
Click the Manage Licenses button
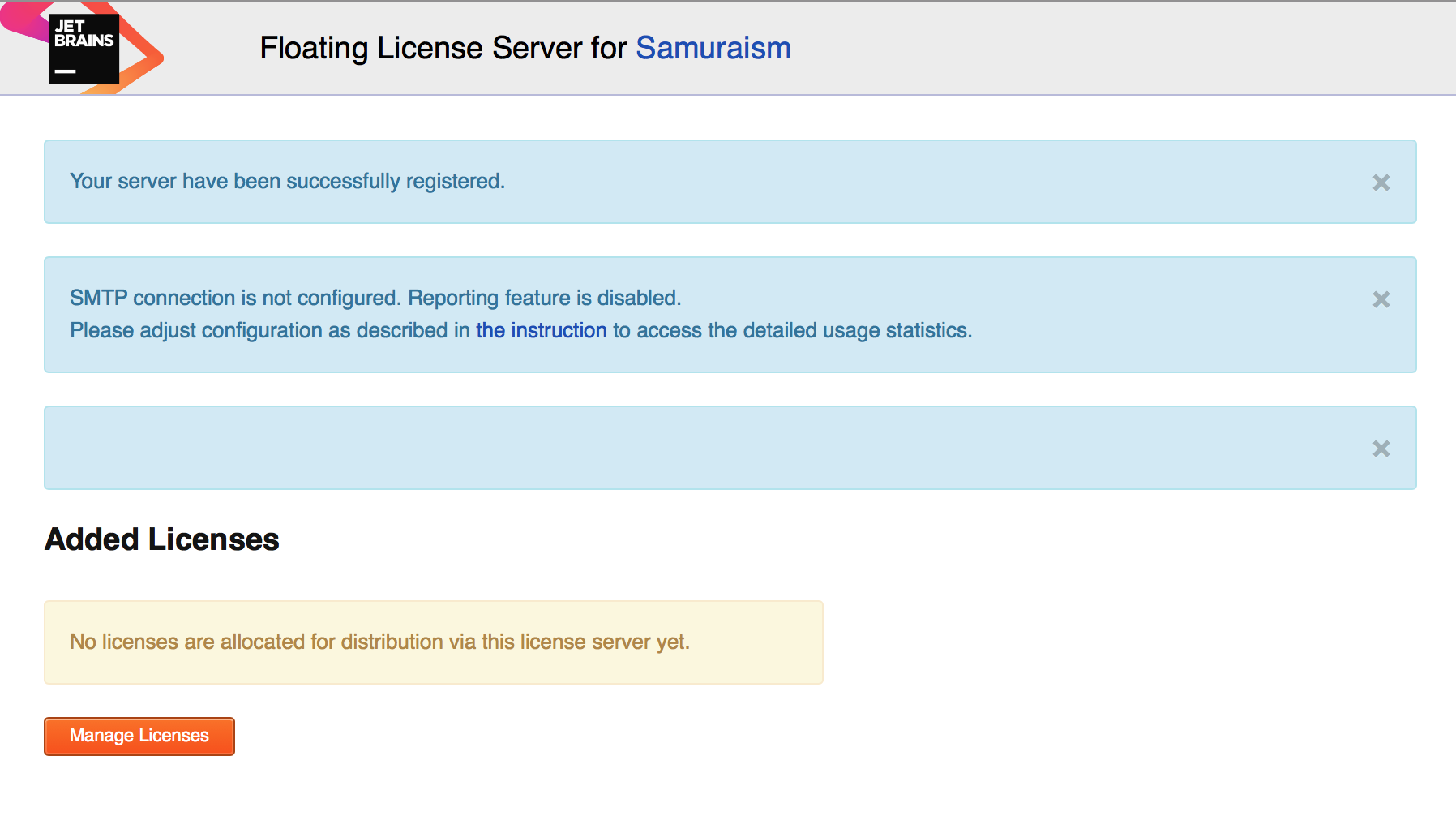click(139, 736)
